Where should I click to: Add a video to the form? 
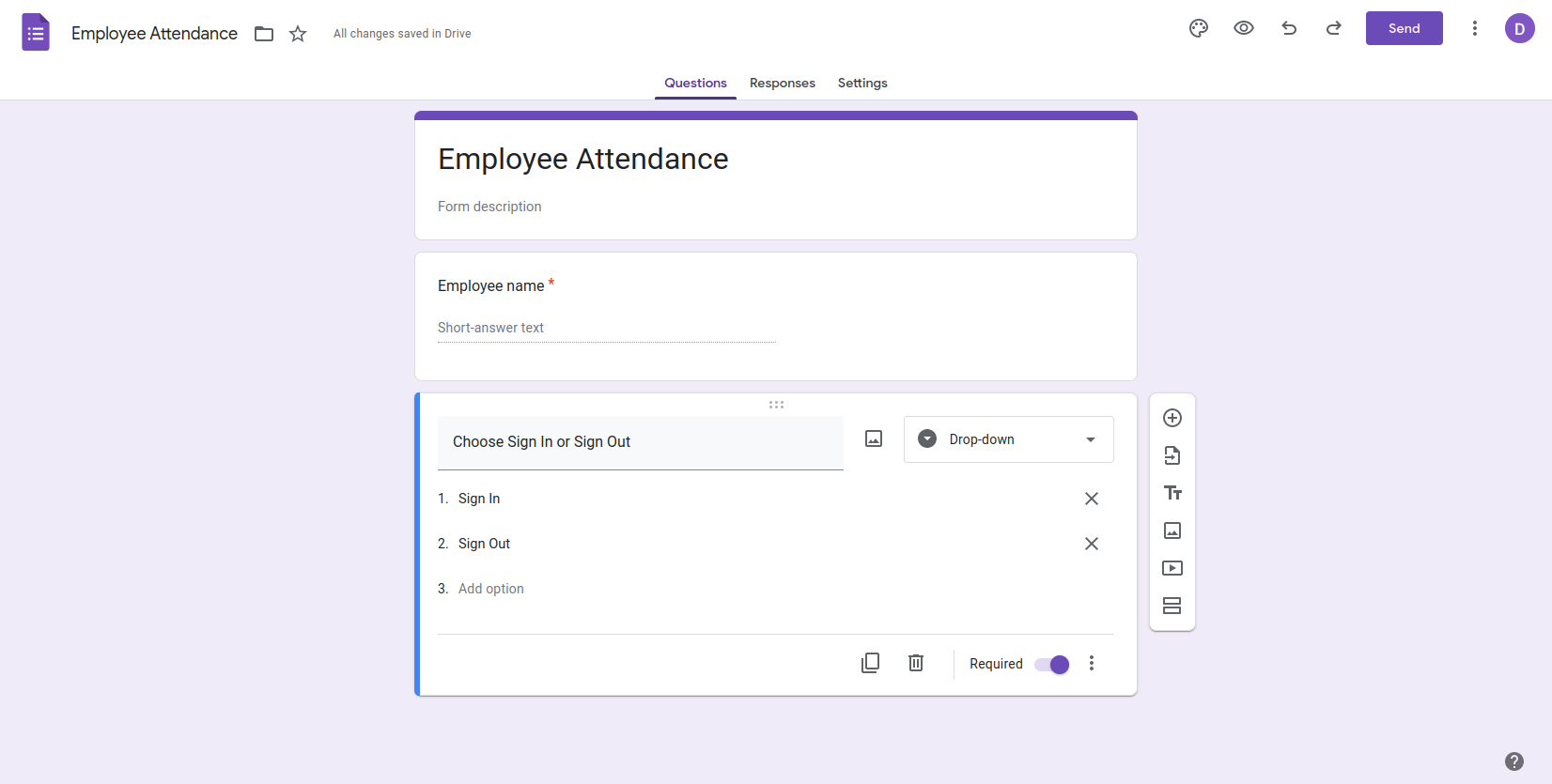coord(1172,568)
